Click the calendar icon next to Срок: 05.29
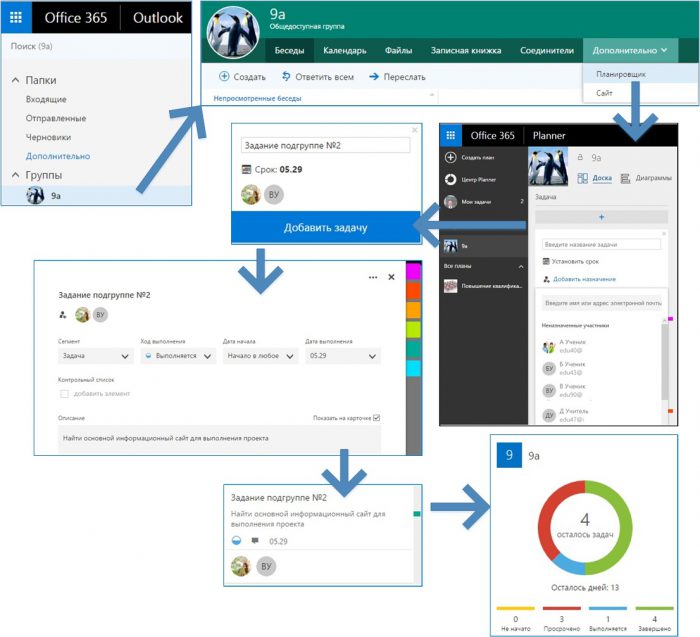Viewport: 700px width, 637px height. click(x=246, y=169)
